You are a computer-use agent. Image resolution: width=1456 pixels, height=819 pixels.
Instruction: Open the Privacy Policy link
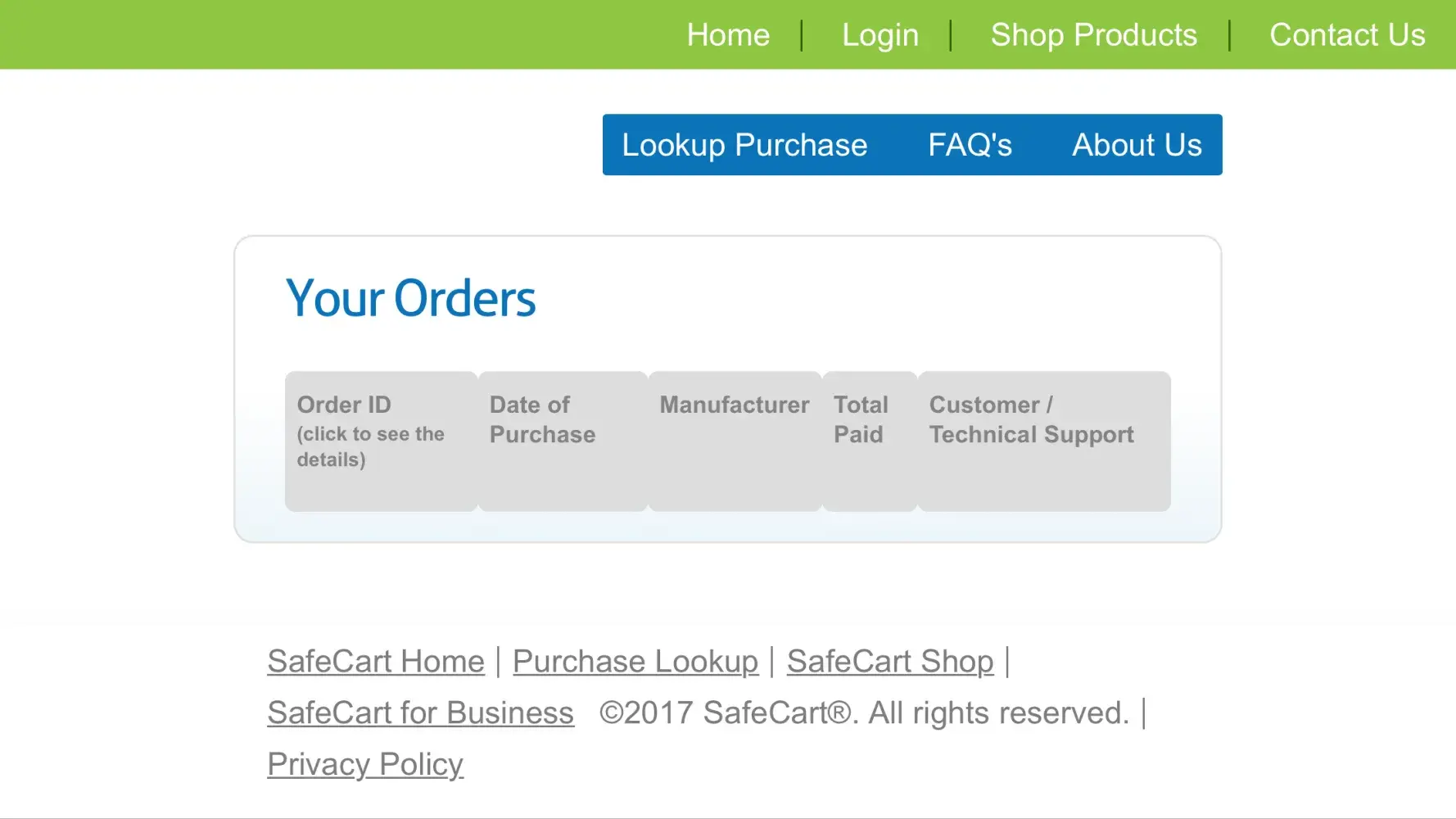tap(365, 764)
